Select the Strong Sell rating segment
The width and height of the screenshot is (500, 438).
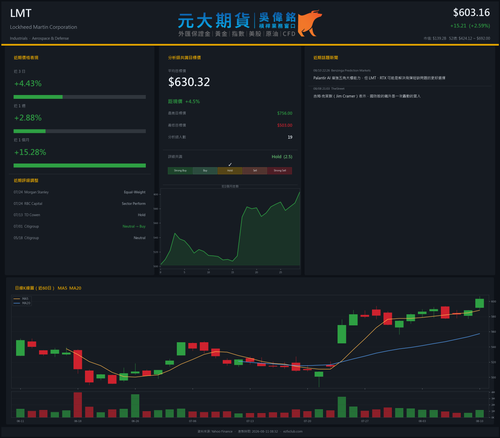point(280,171)
